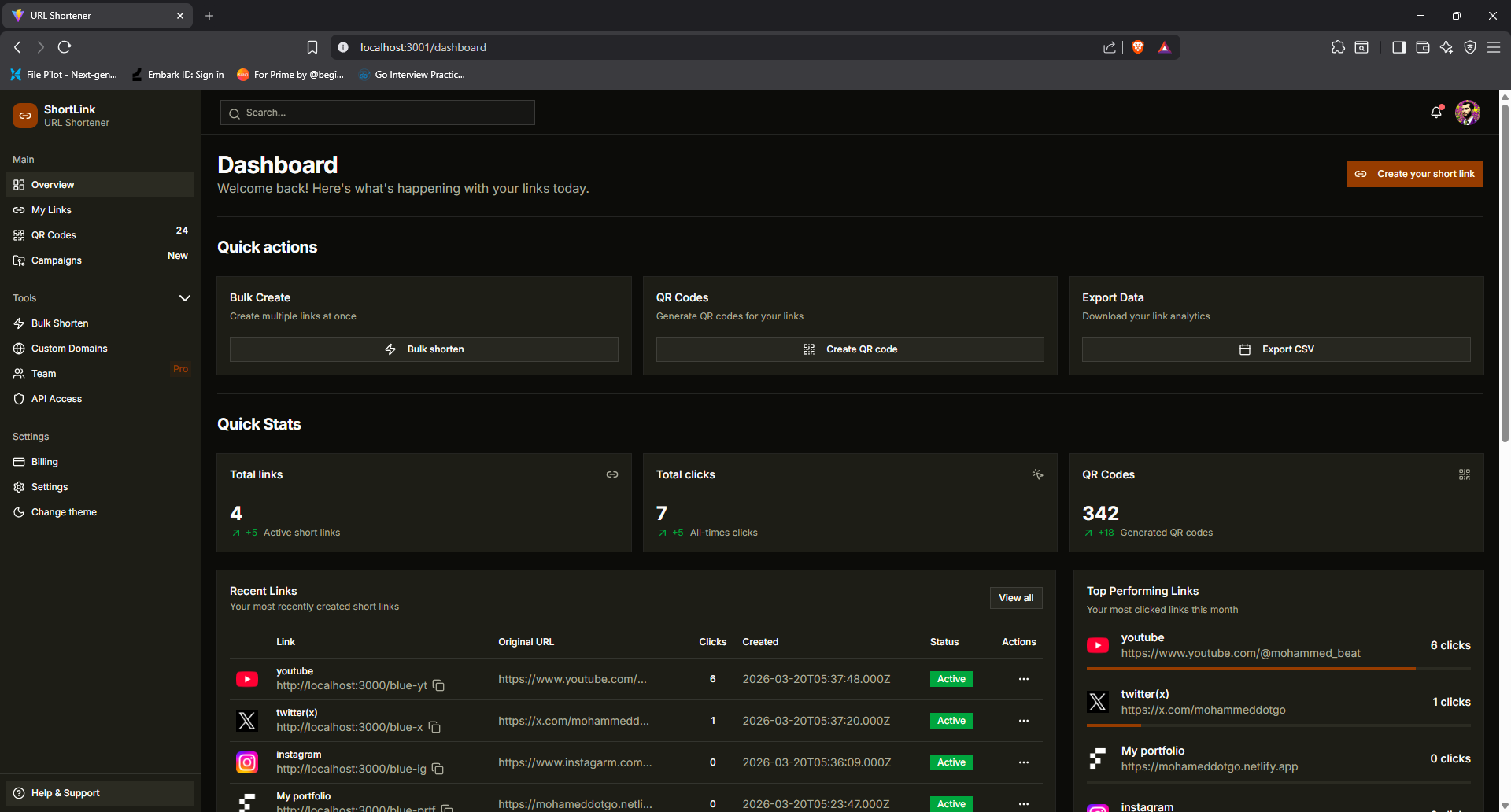Open actions menu for instagram link
The image size is (1511, 812).
[1023, 762]
